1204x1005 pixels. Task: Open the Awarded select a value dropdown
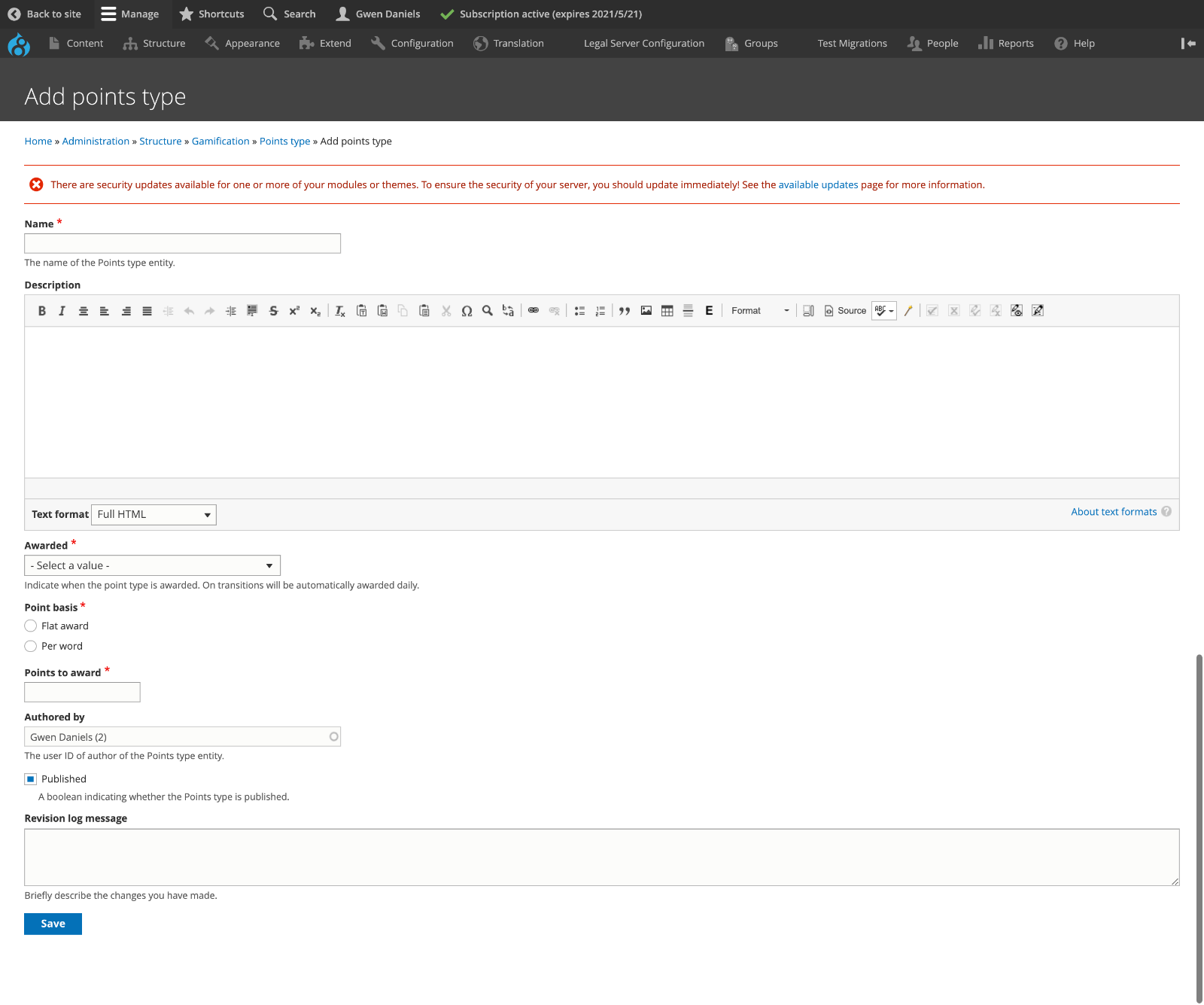pos(152,565)
